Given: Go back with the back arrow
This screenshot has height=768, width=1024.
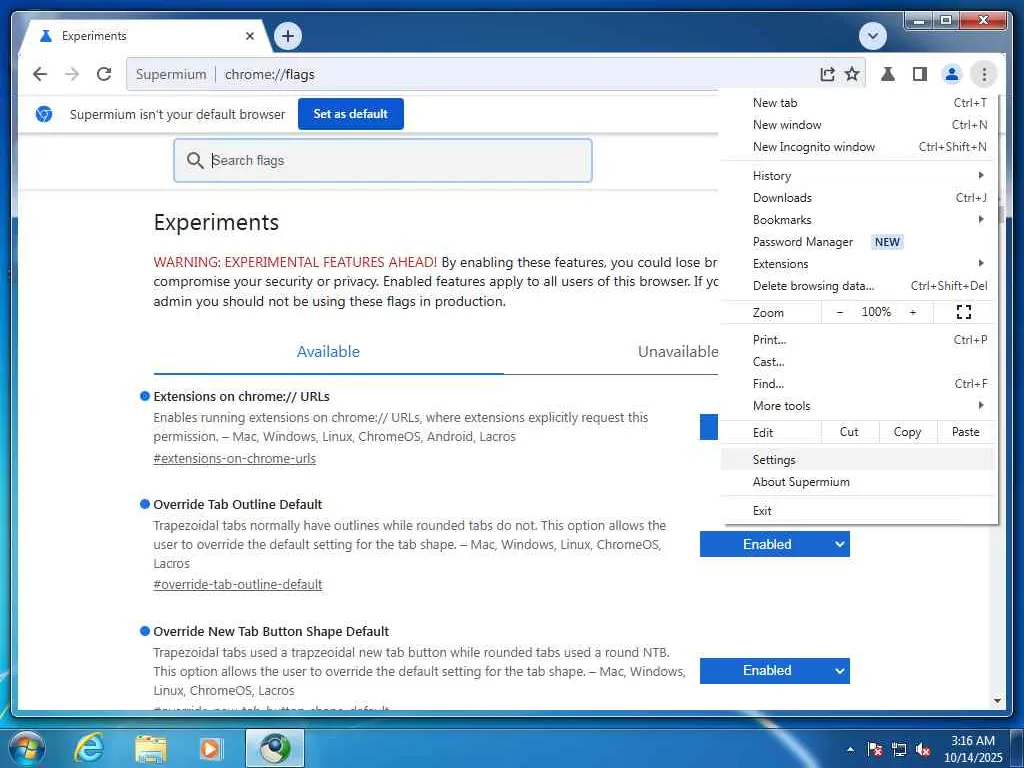Looking at the screenshot, I should point(40,74).
